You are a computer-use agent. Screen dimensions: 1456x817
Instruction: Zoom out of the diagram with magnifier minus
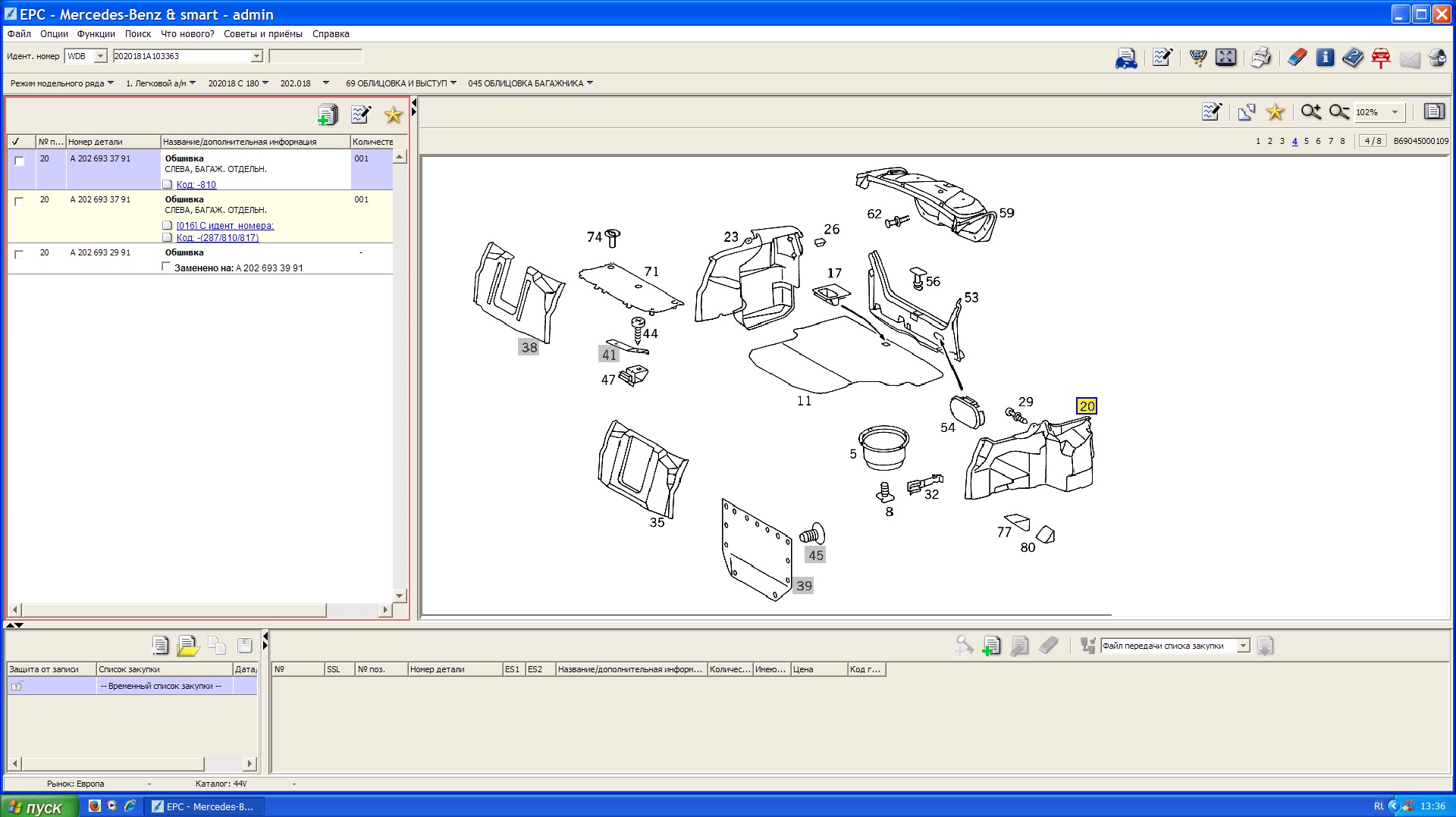point(1339,112)
